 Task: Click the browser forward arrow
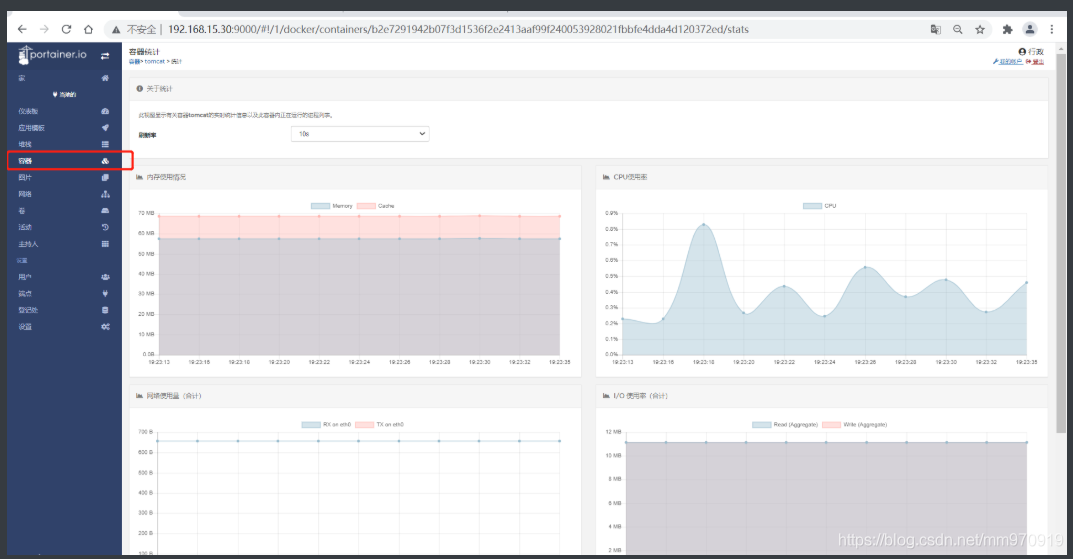point(44,29)
